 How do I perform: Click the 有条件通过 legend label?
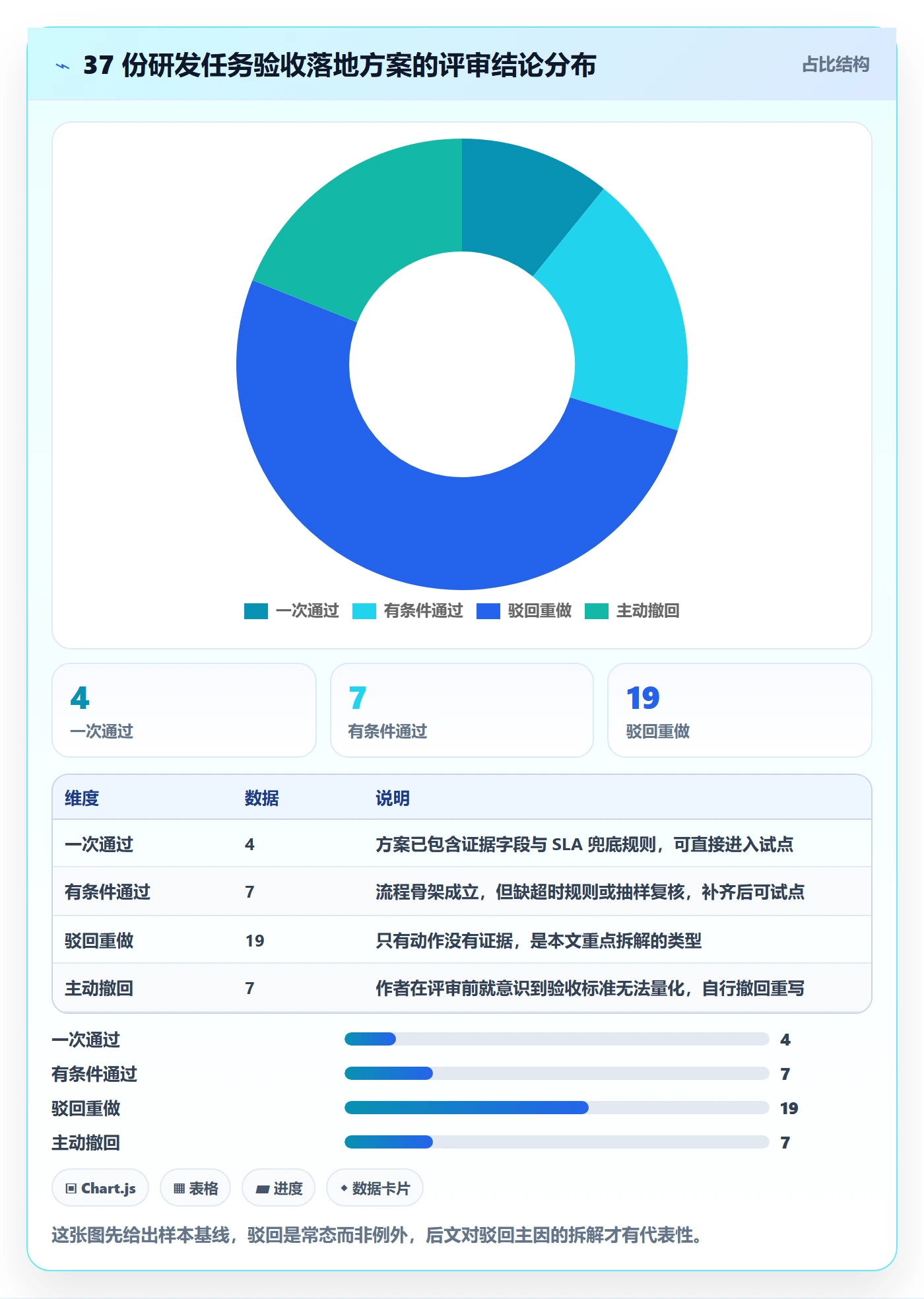coord(424,611)
